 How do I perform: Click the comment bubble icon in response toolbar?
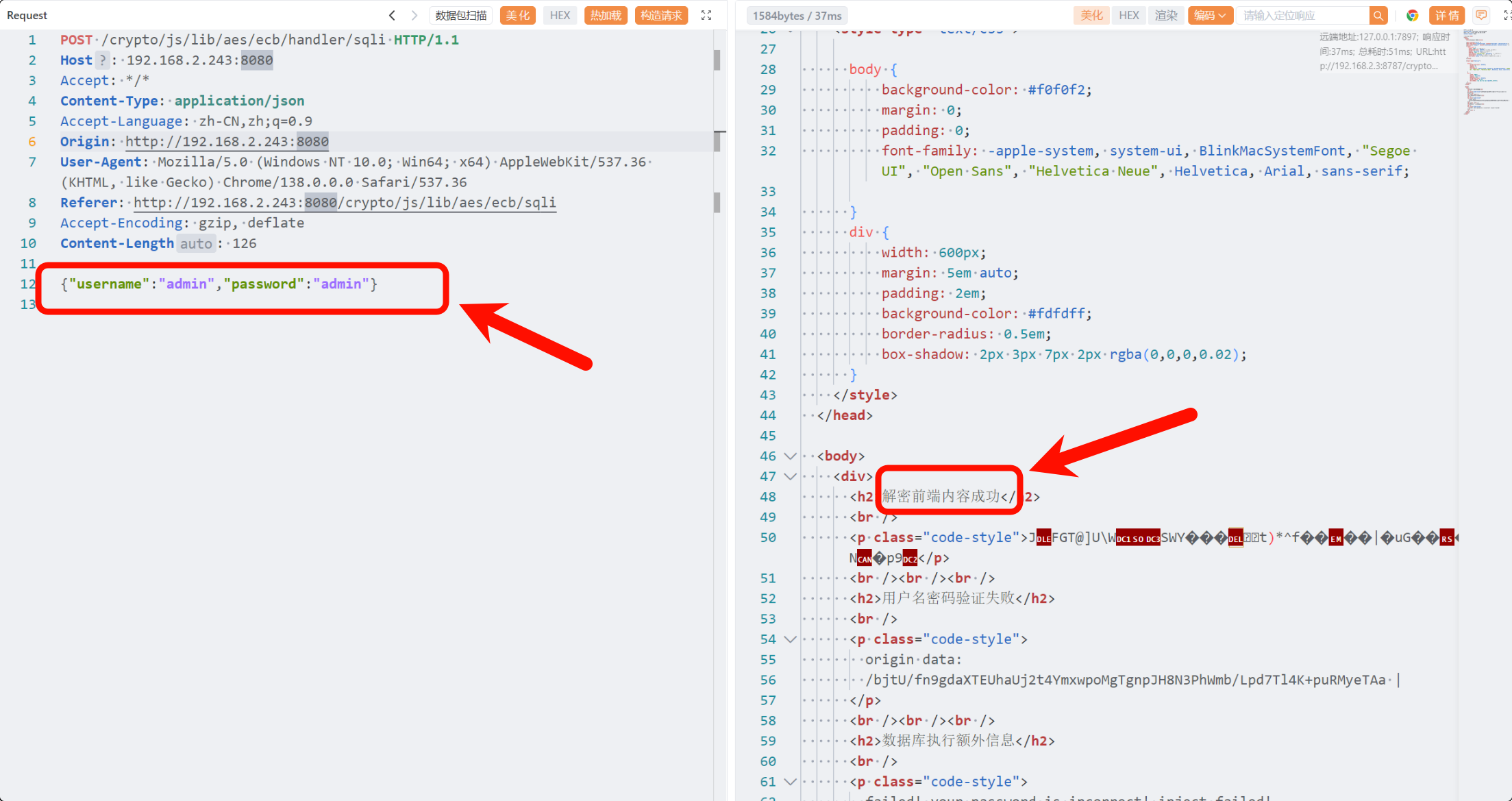pos(1481,15)
